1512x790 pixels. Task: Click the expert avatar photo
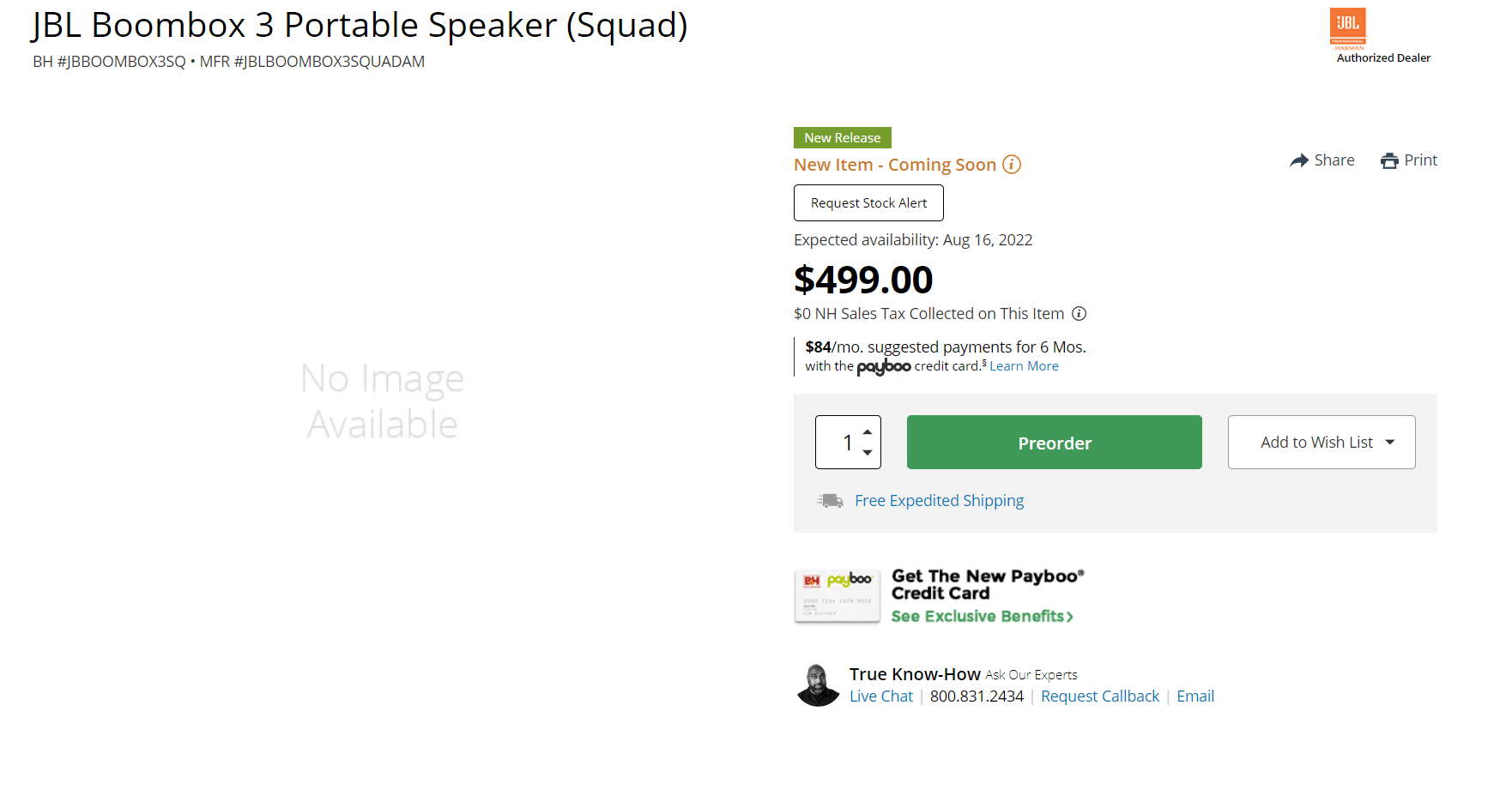coord(817,684)
